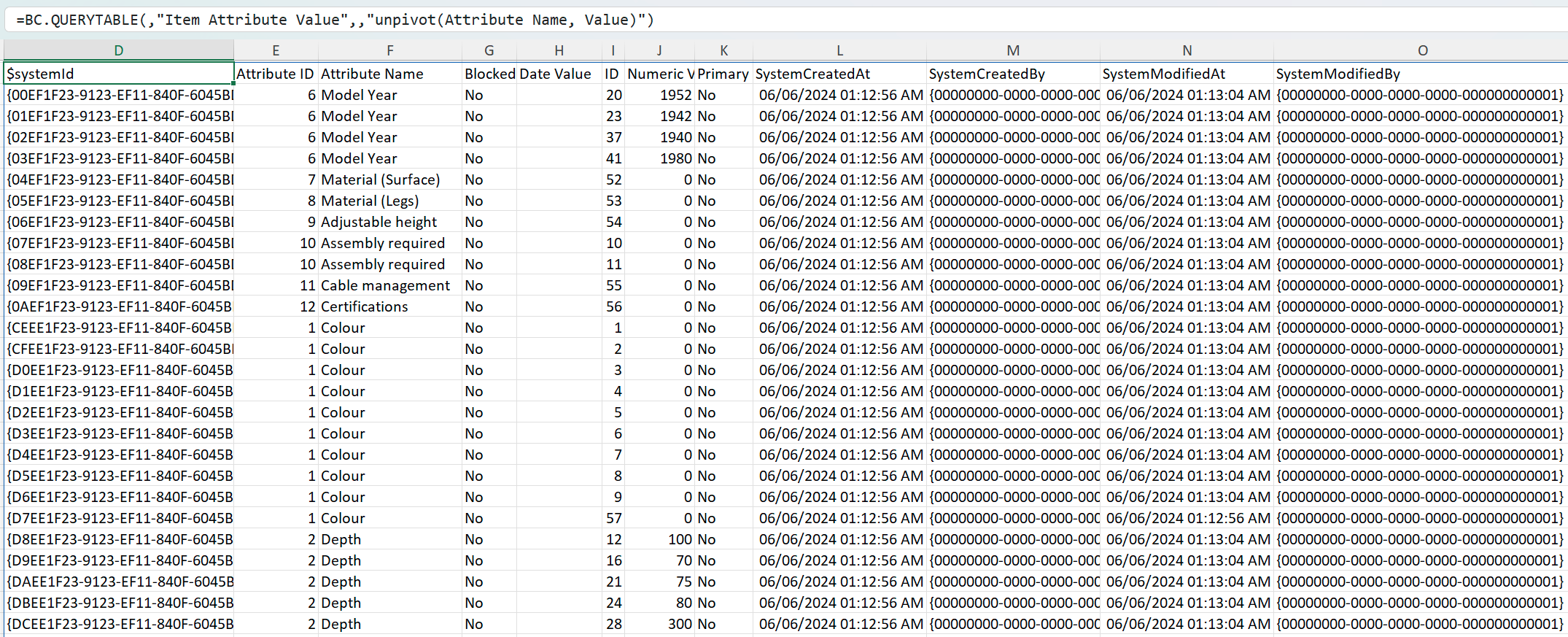Image resolution: width=1568 pixels, height=637 pixels.
Task: Select Attribute ID 8 cell
Action: (276, 201)
